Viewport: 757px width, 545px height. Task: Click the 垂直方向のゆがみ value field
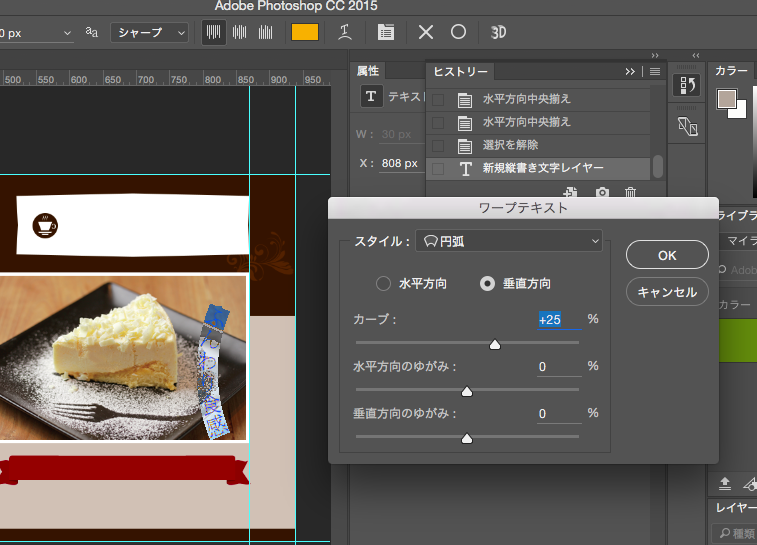(559, 414)
